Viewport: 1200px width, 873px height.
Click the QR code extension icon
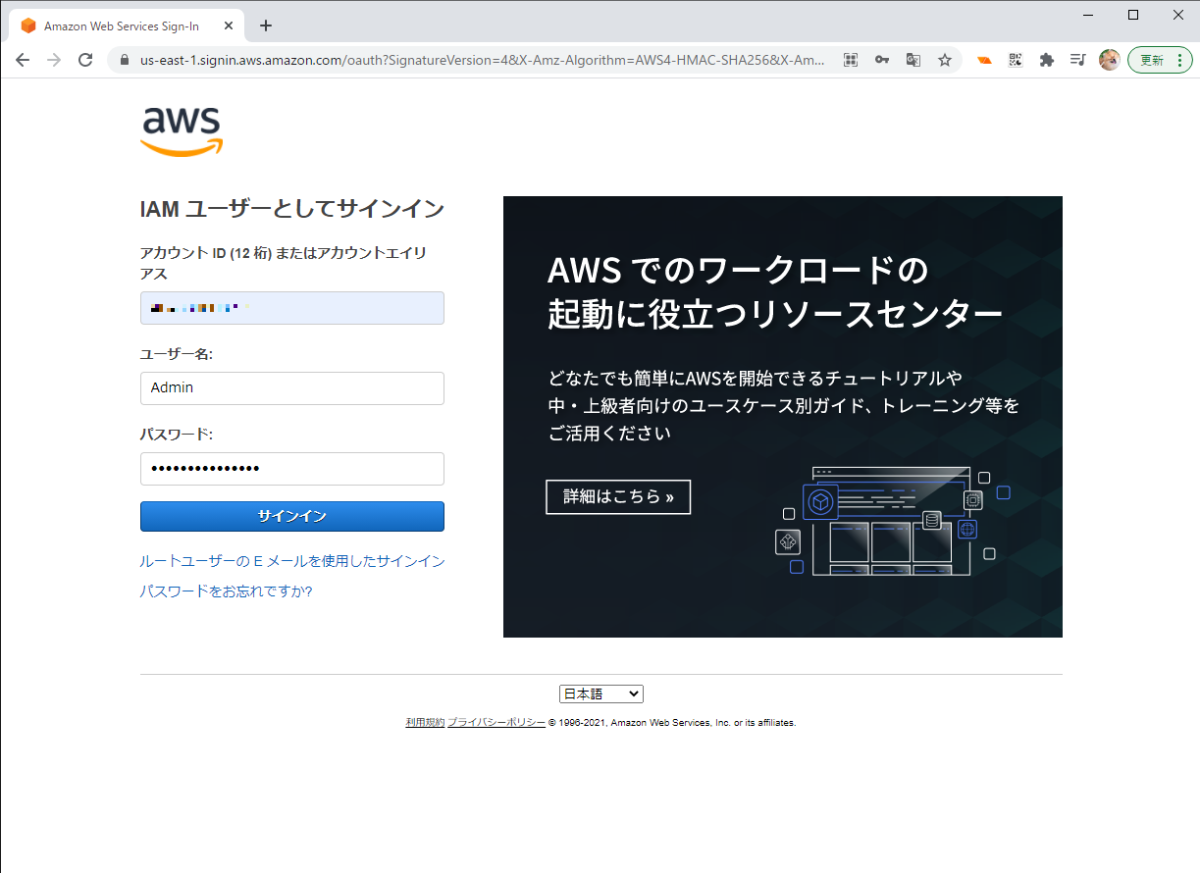(1015, 60)
